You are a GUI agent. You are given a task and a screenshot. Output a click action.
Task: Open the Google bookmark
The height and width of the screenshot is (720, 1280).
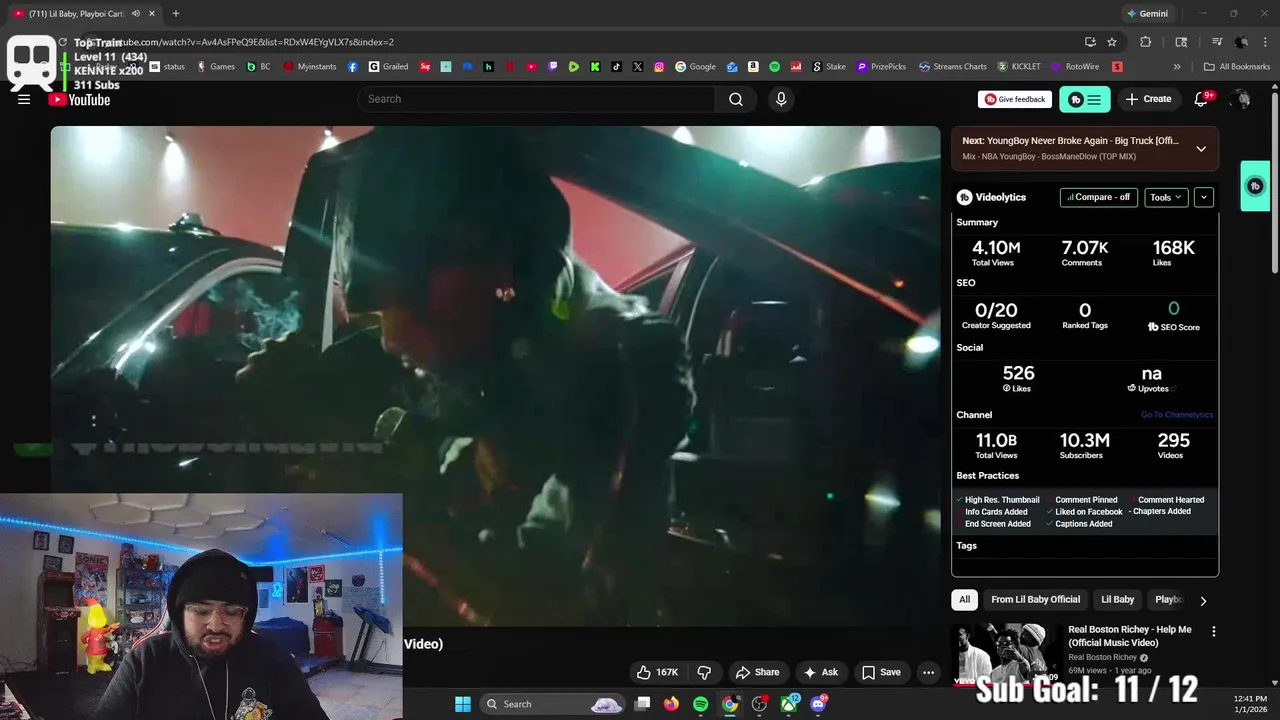coord(695,67)
